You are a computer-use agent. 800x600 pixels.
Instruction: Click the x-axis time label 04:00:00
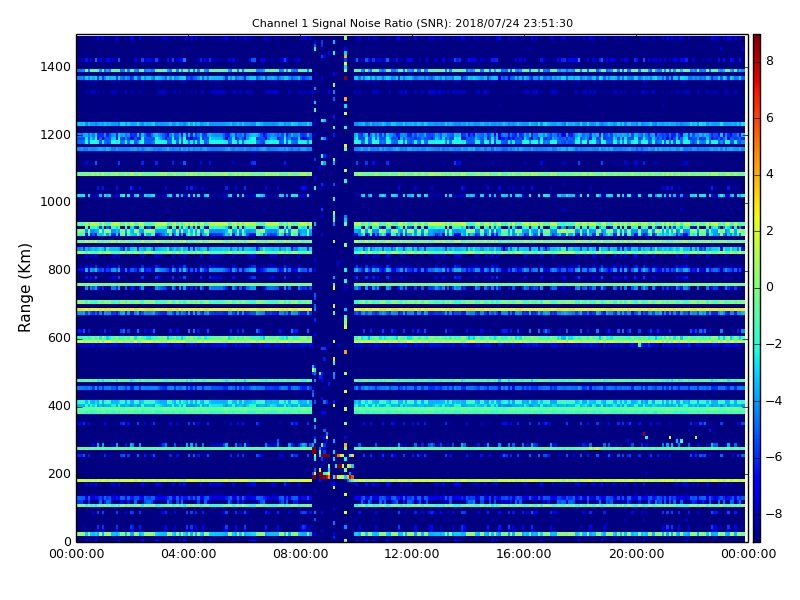click(x=189, y=554)
